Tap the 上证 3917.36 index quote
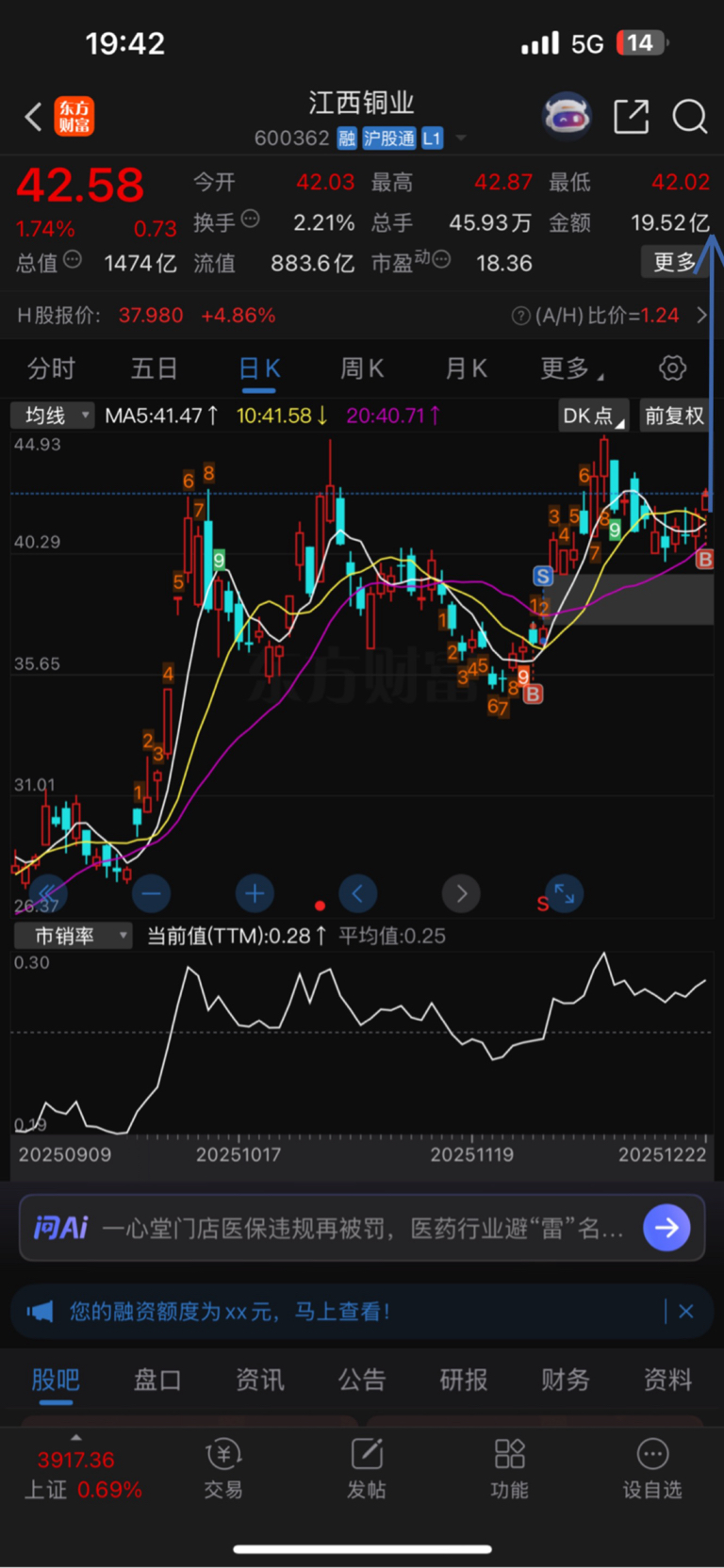The height and width of the screenshot is (1568, 724). pyautogui.click(x=83, y=1475)
